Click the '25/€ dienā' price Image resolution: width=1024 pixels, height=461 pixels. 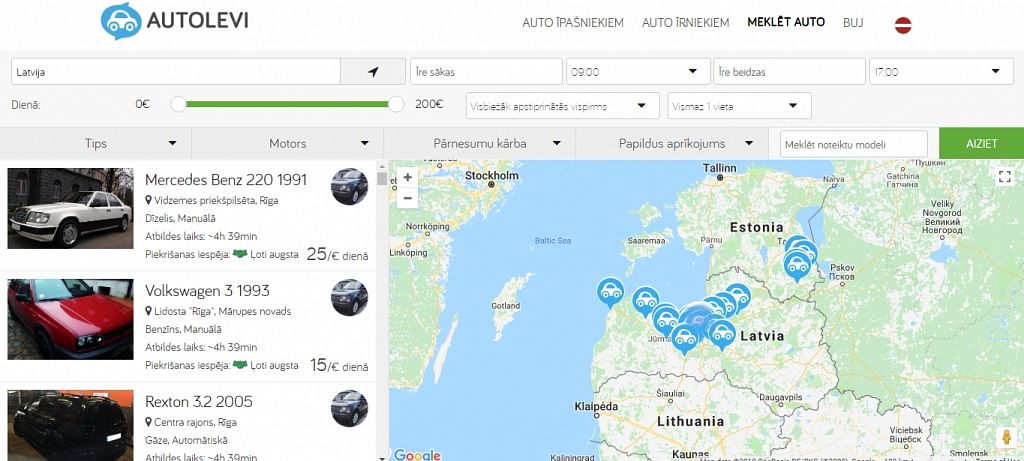click(337, 255)
